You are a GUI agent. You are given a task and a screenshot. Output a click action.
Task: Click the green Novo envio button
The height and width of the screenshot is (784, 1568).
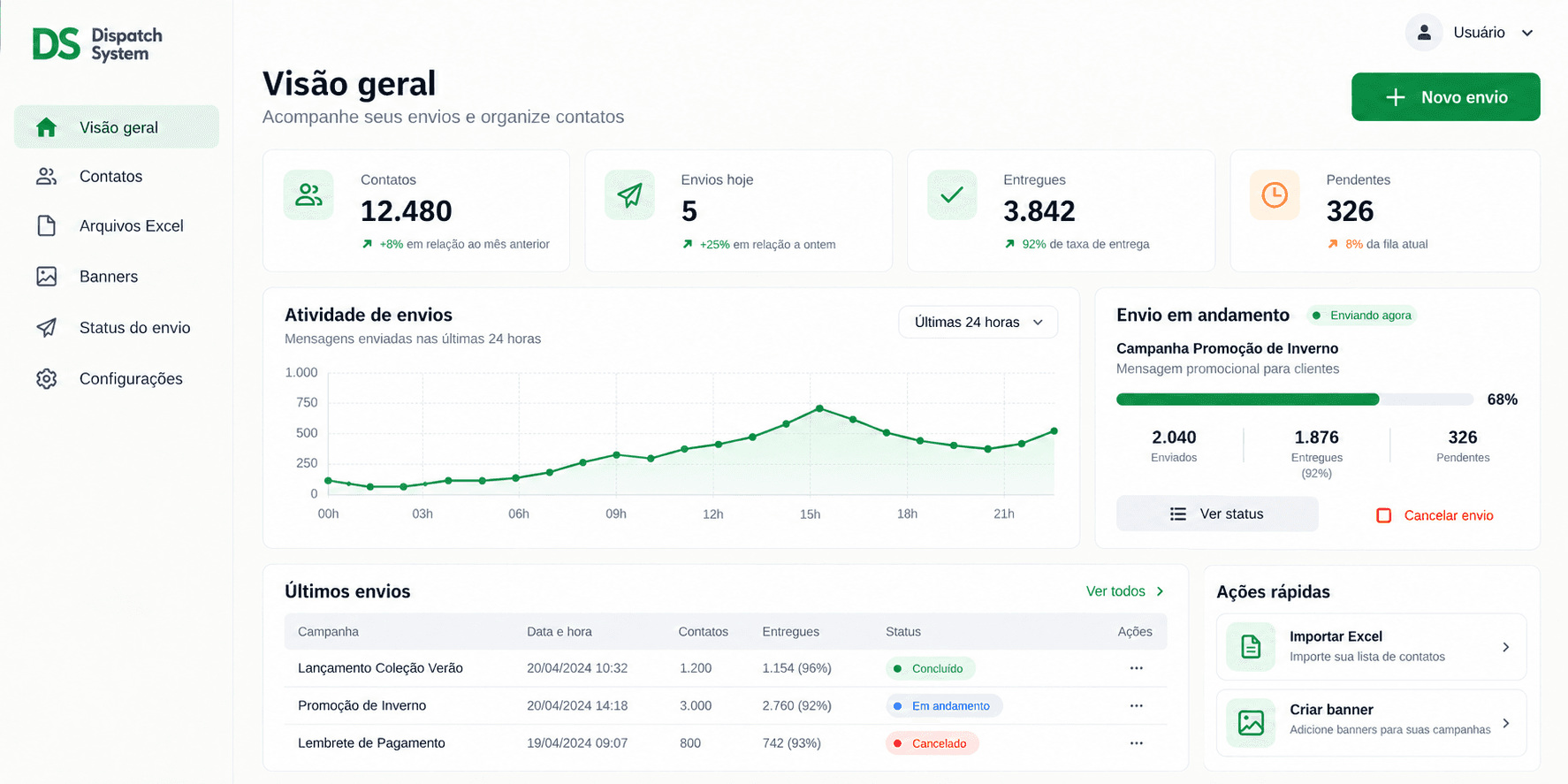click(x=1446, y=97)
